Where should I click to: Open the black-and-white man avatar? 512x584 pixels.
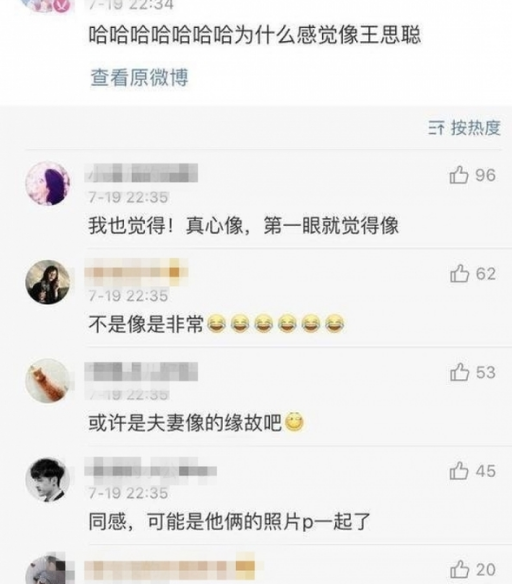(48, 479)
